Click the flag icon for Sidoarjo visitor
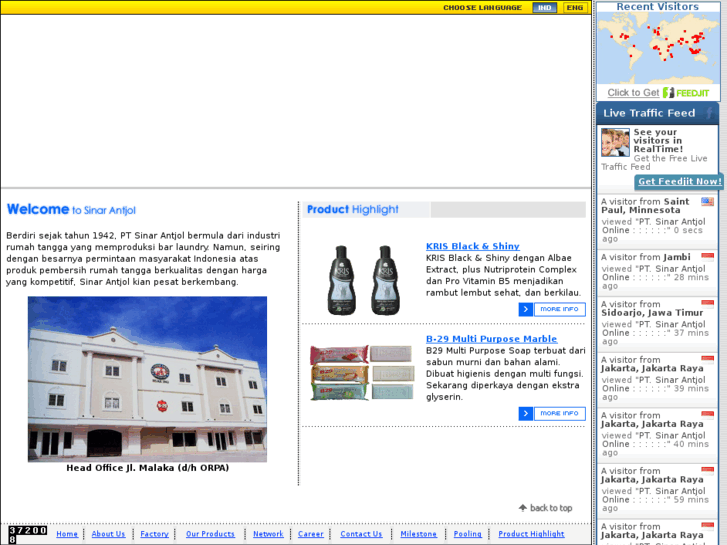 coord(708,304)
